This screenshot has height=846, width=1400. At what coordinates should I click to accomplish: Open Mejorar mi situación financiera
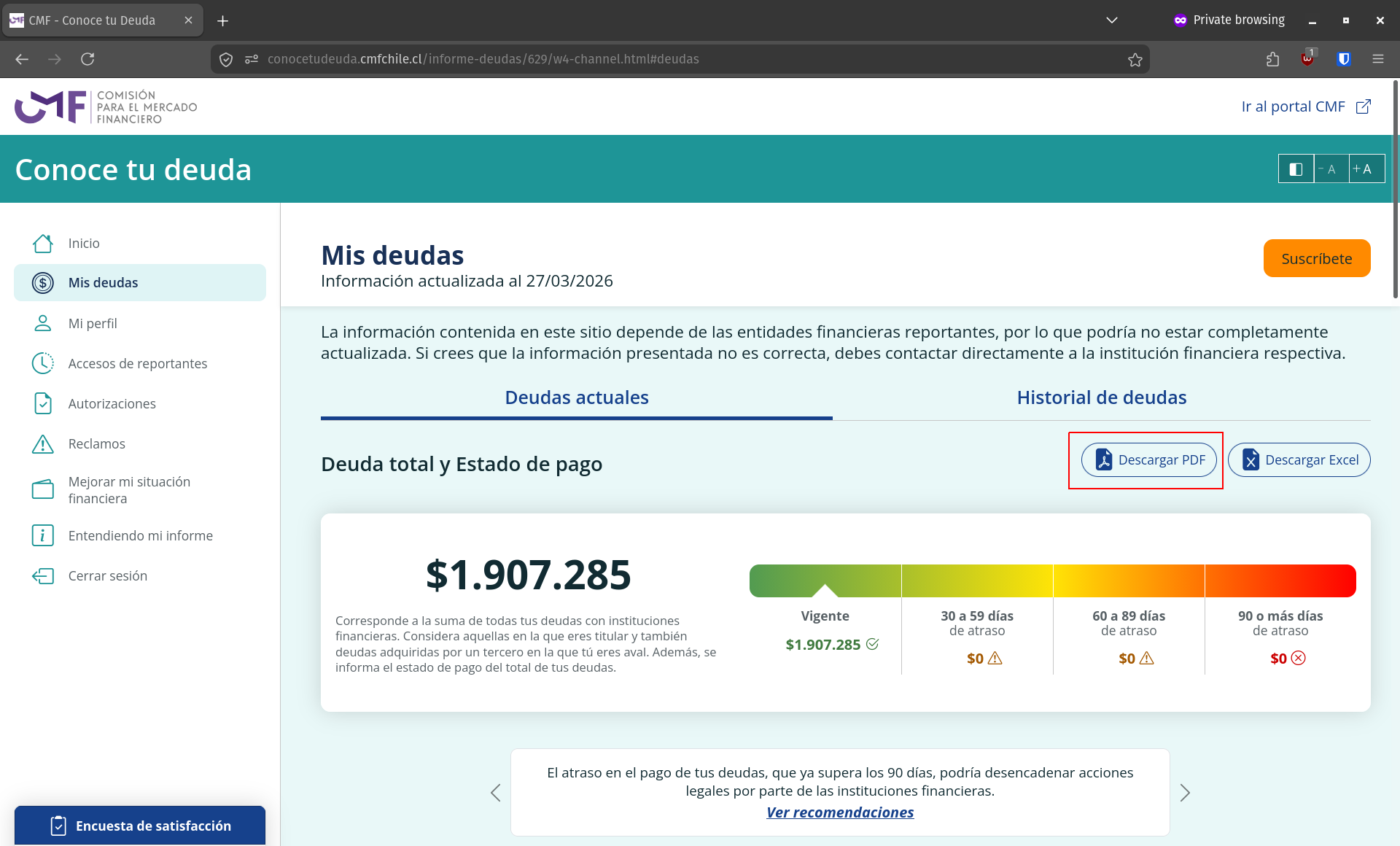pos(129,490)
